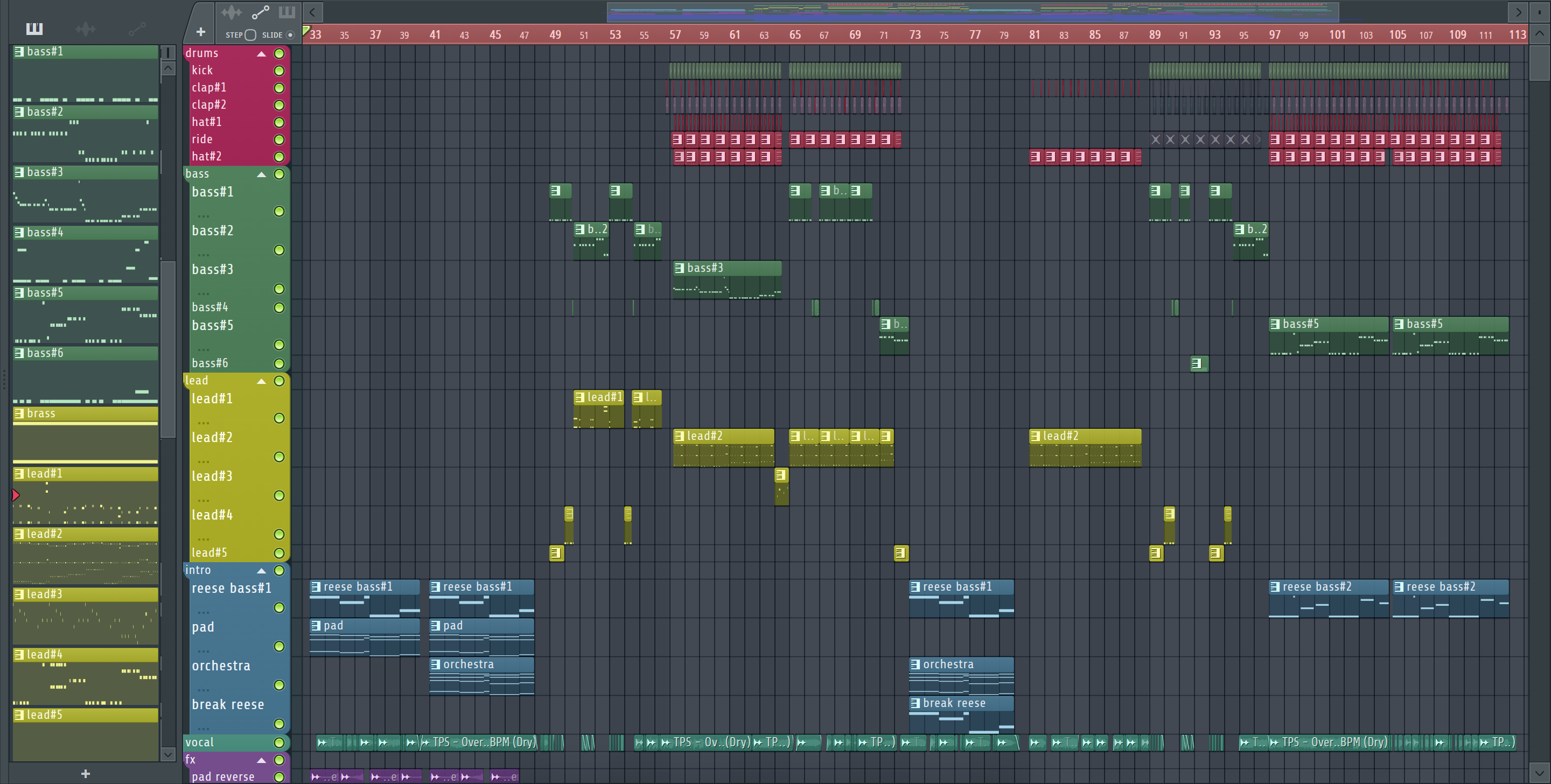Screen dimensions: 1551x784
Task: Click the first pad reverse clip icon
Action: (316, 777)
